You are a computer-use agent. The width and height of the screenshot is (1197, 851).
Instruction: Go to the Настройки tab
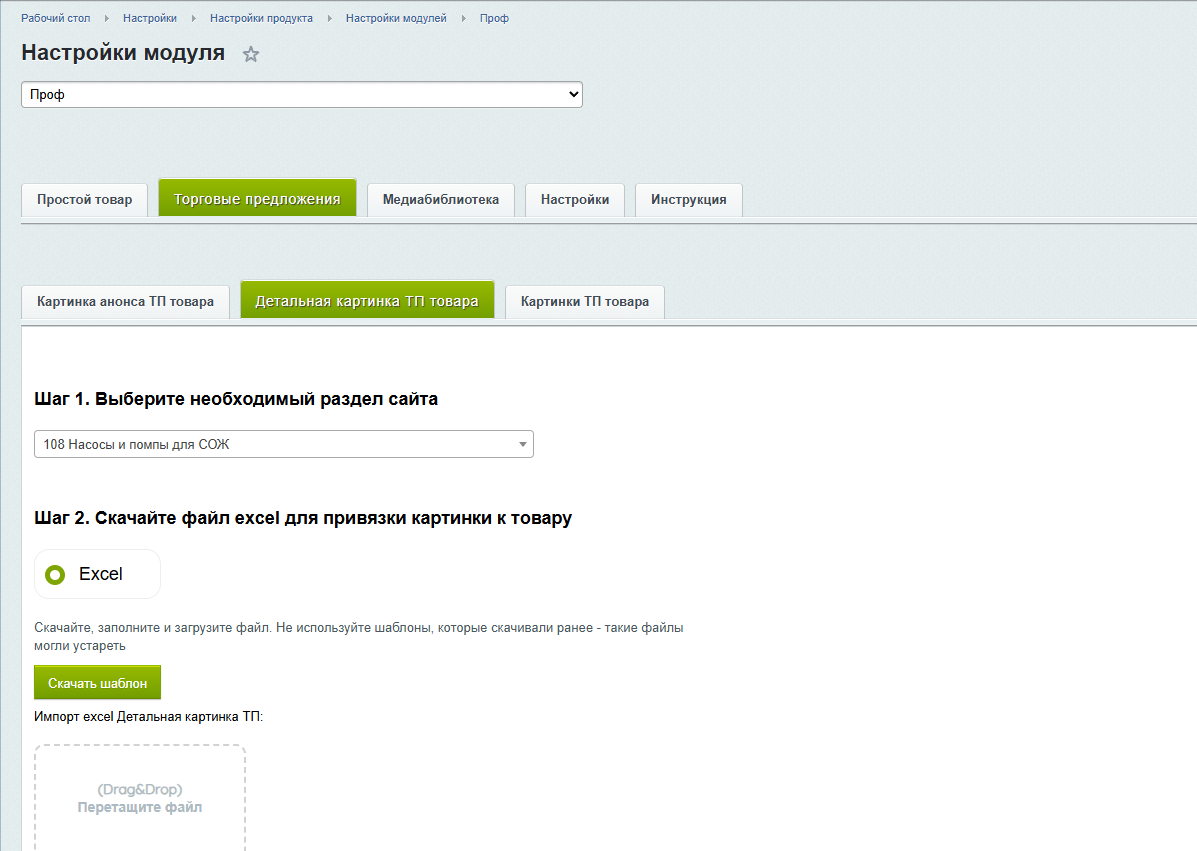(x=575, y=200)
